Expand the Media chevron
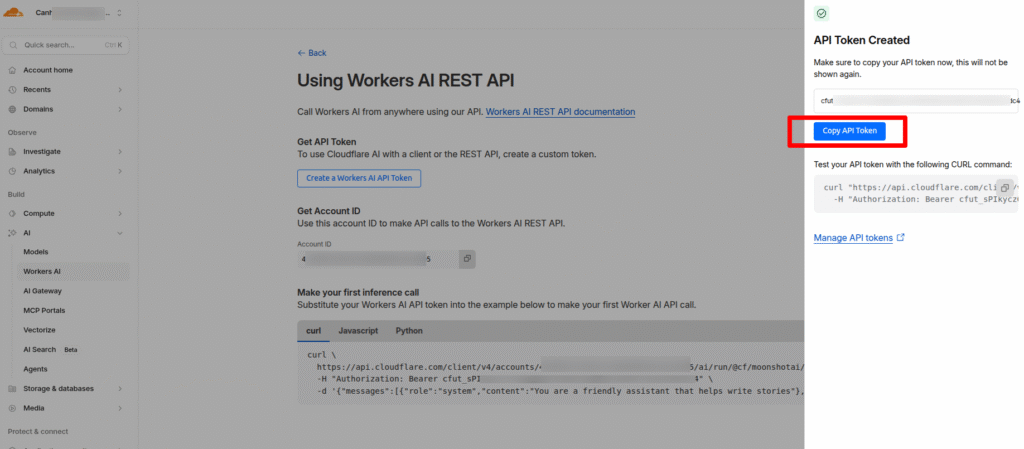 pyautogui.click(x=120, y=408)
